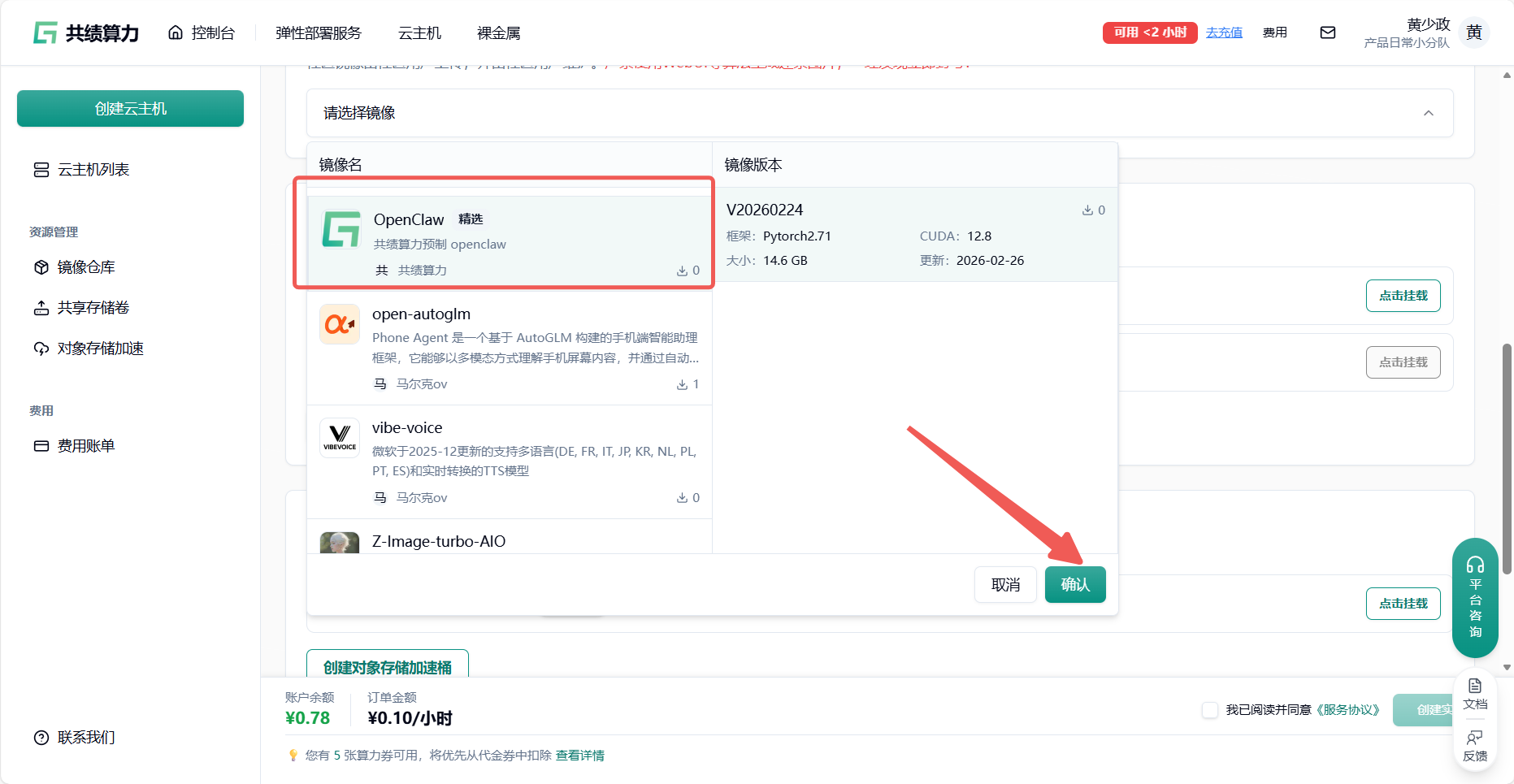Open the 弹性部署服务 menu

coord(318,32)
